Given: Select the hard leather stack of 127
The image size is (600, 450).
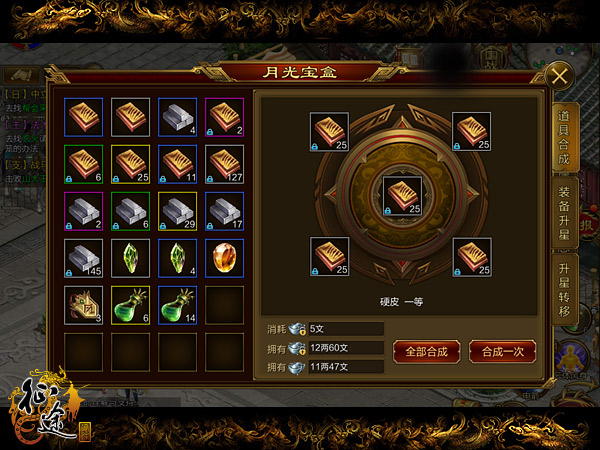Looking at the screenshot, I should tap(225, 164).
